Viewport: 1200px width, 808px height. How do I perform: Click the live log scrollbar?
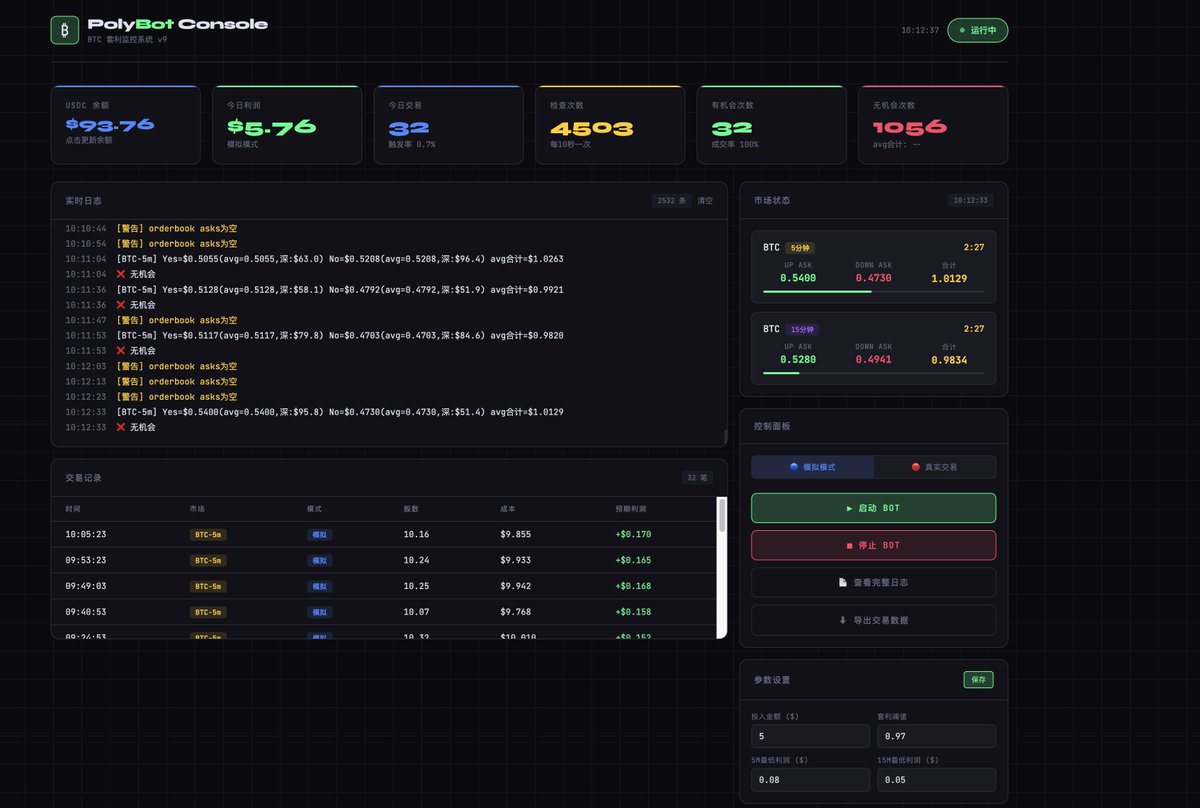pos(725,437)
